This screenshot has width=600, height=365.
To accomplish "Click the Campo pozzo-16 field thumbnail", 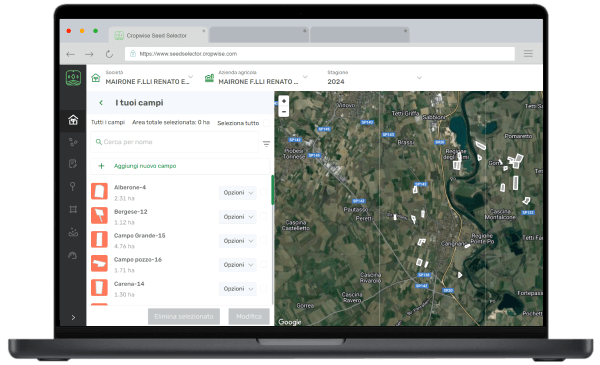I will coord(99,264).
